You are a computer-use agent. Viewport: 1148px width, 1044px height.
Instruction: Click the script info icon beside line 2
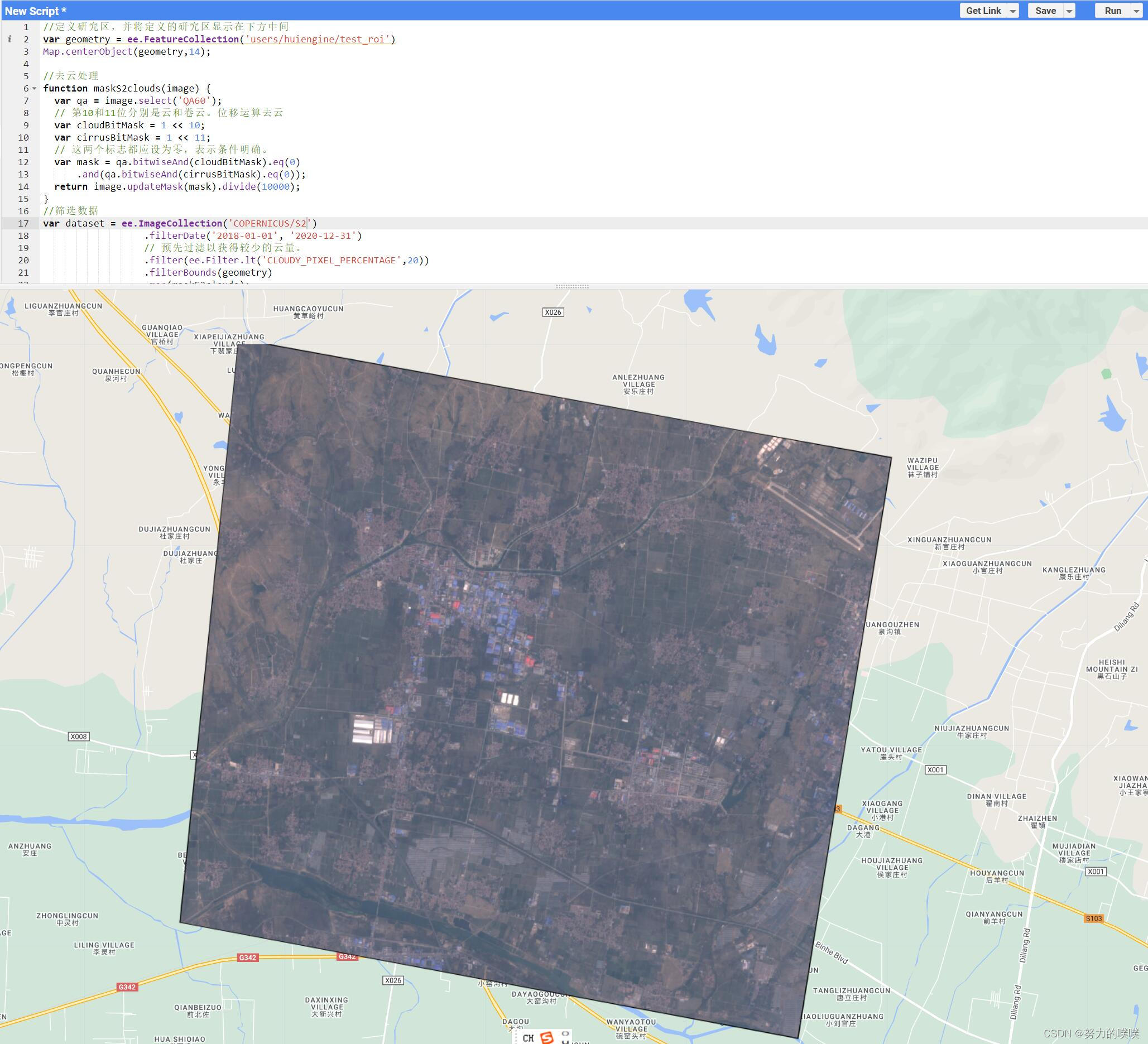pyautogui.click(x=10, y=39)
